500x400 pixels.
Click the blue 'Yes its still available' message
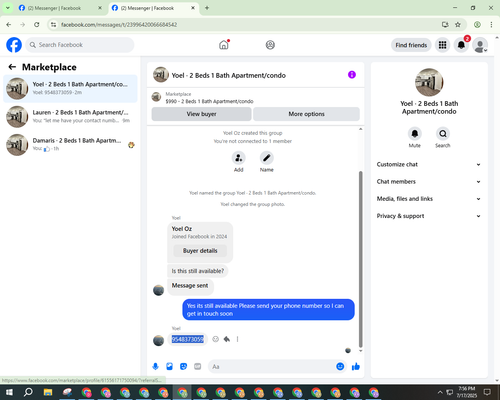point(268,310)
